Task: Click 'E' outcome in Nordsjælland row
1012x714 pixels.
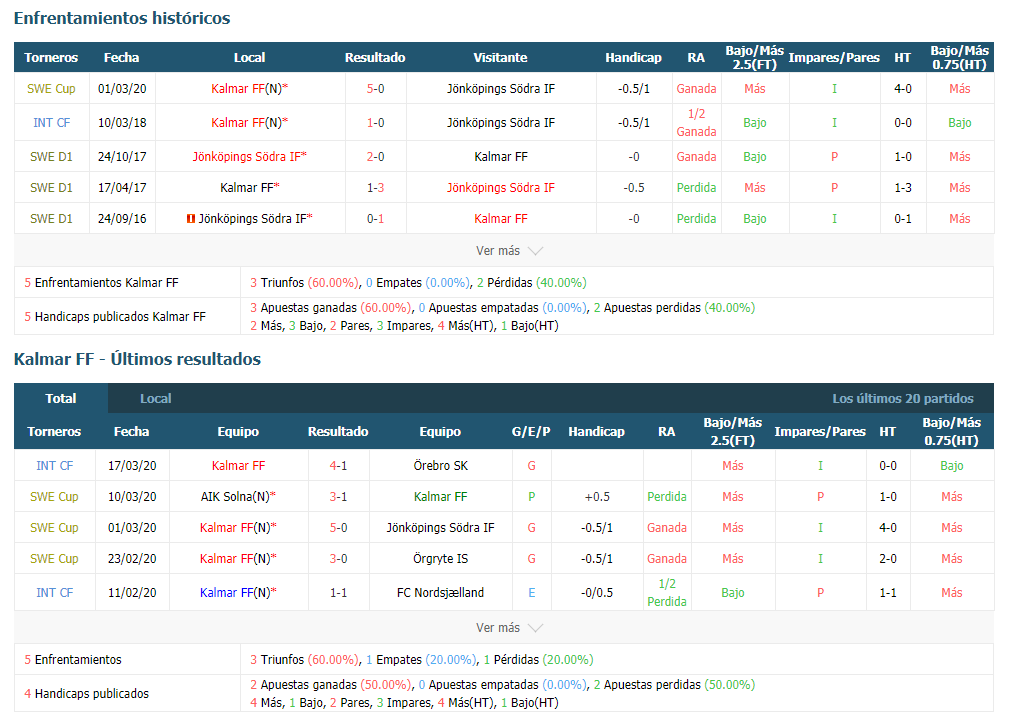Action: click(x=532, y=593)
